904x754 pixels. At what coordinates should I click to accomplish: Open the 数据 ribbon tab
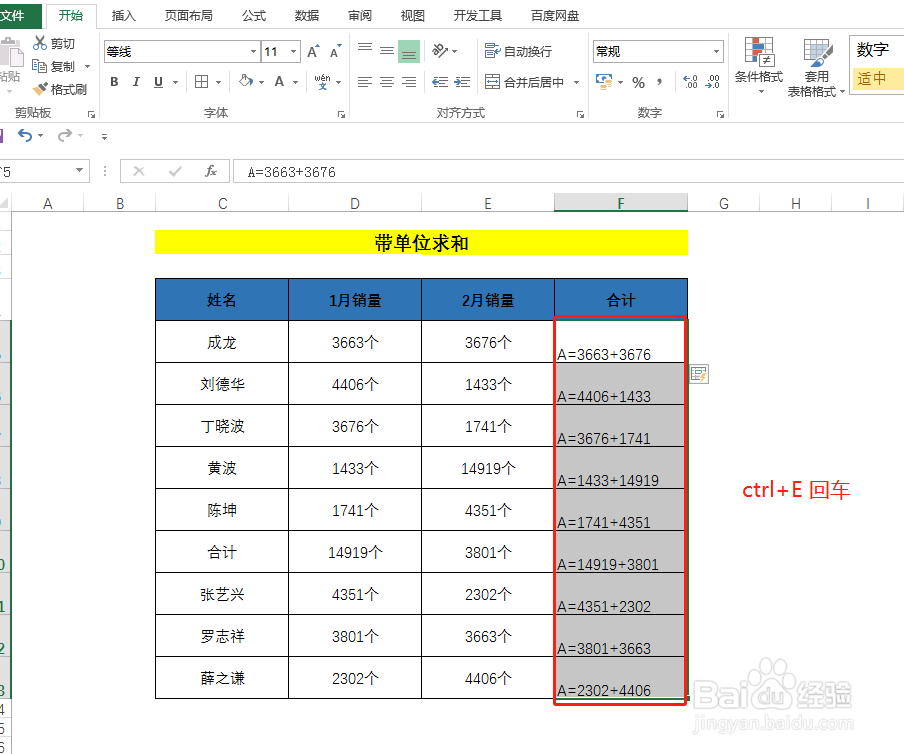point(306,15)
